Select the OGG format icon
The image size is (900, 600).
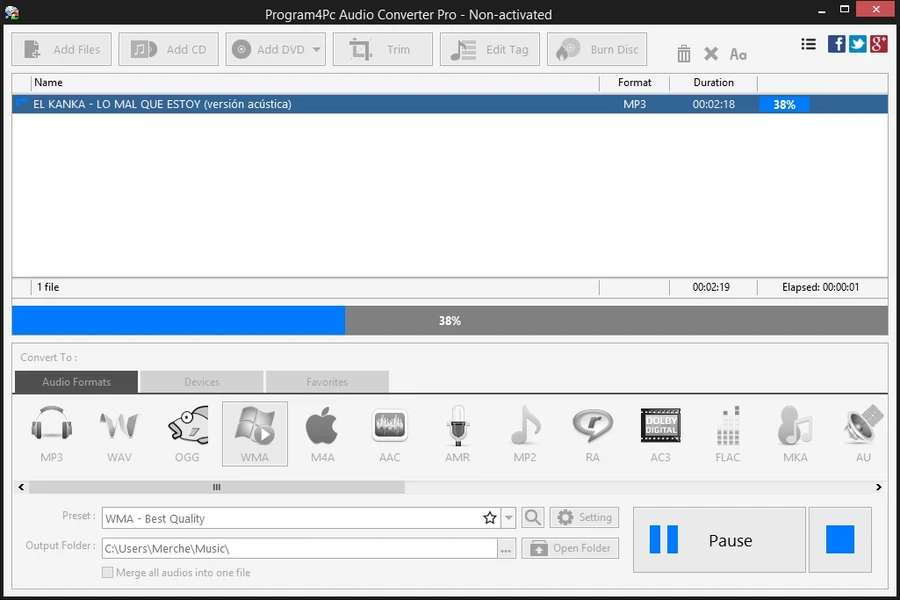pos(187,434)
